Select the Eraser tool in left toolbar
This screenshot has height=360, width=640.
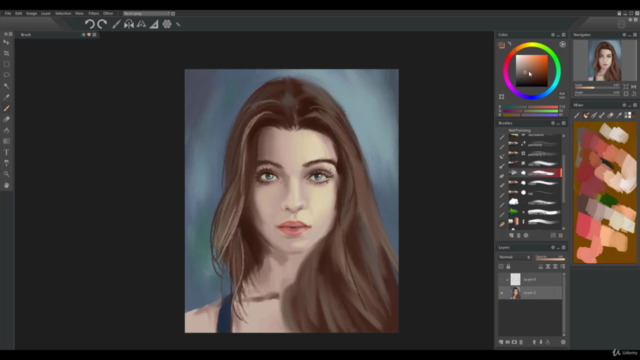click(7, 119)
